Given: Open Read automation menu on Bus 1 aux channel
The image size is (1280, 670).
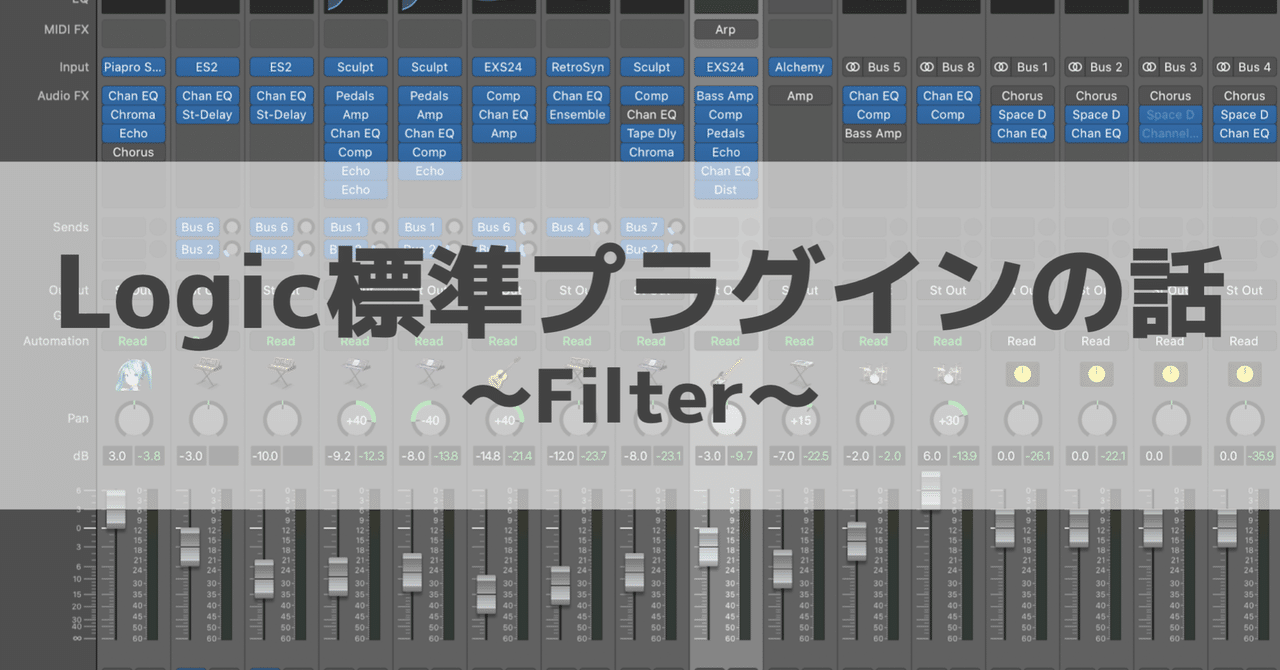Looking at the screenshot, I should tap(1022, 341).
